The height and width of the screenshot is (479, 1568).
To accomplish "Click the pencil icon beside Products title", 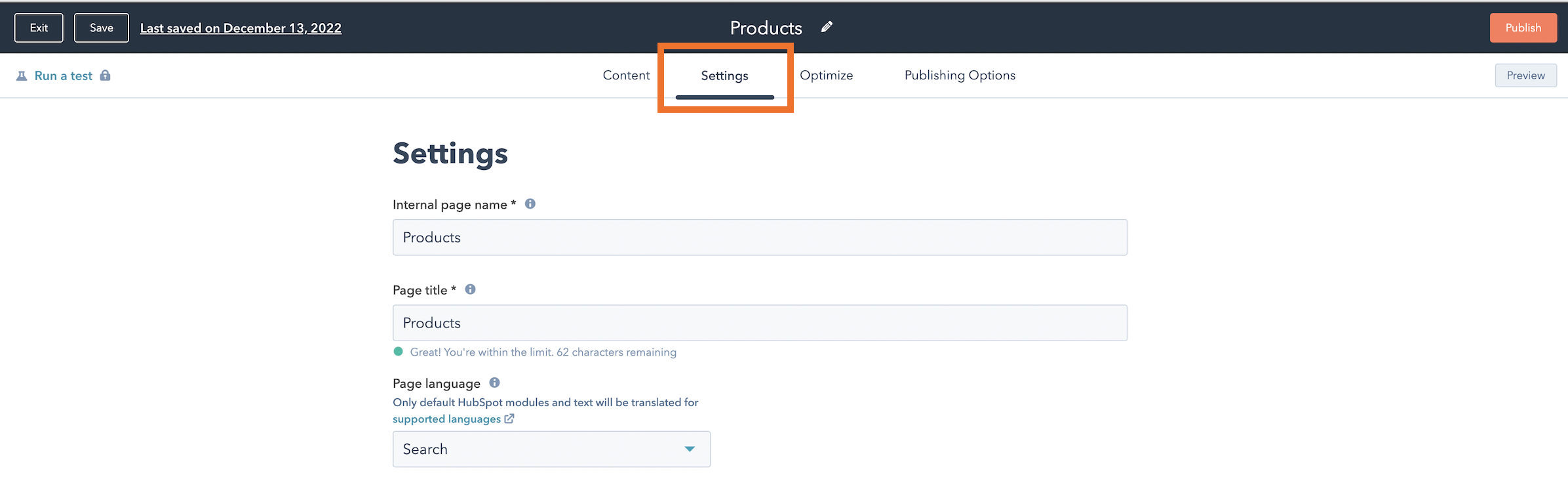I will tap(827, 27).
